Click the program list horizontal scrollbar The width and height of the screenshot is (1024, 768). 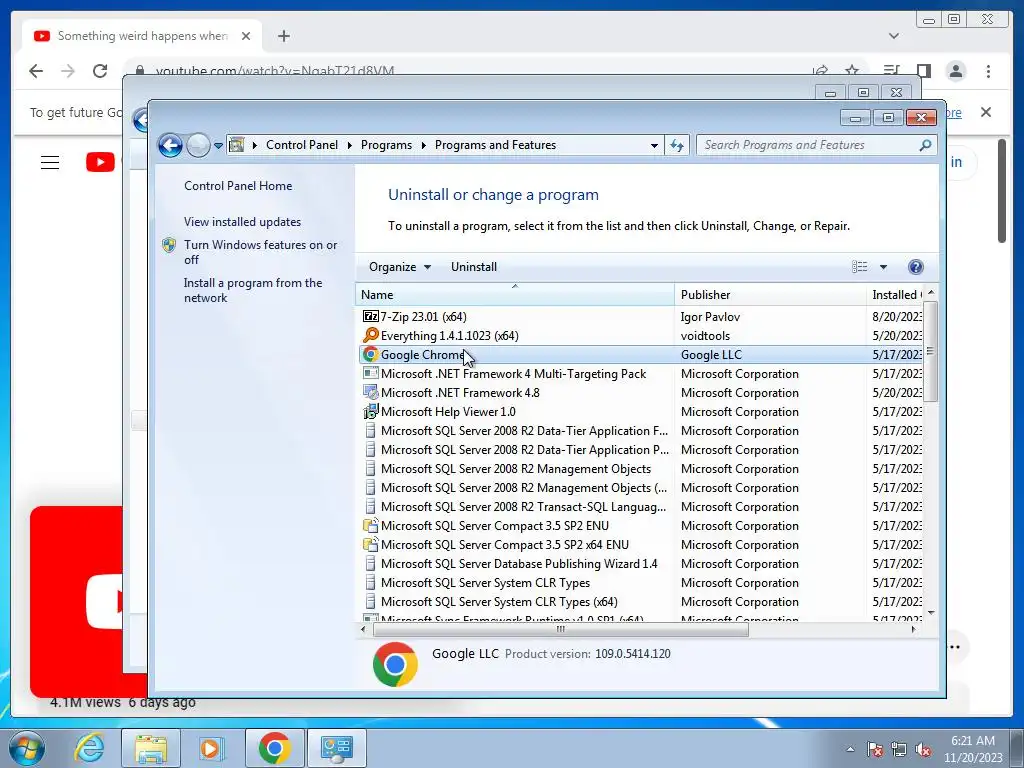point(560,630)
